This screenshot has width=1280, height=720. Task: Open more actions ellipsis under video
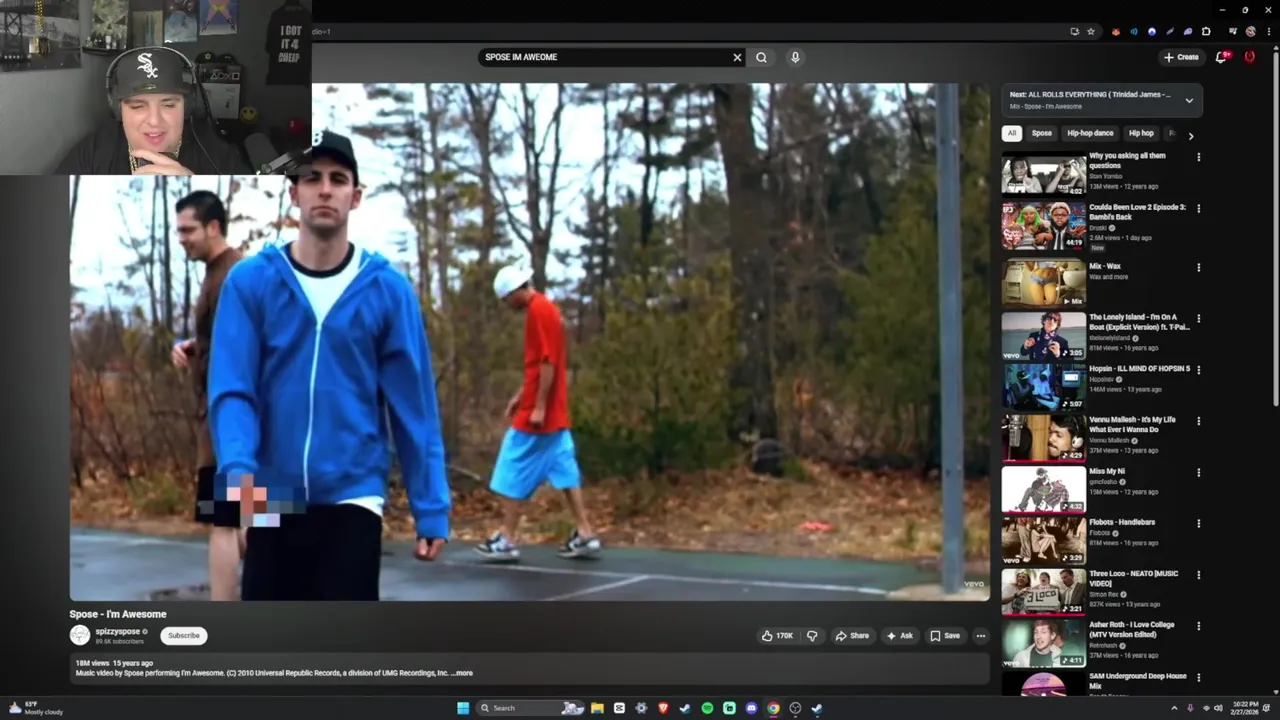coord(980,636)
